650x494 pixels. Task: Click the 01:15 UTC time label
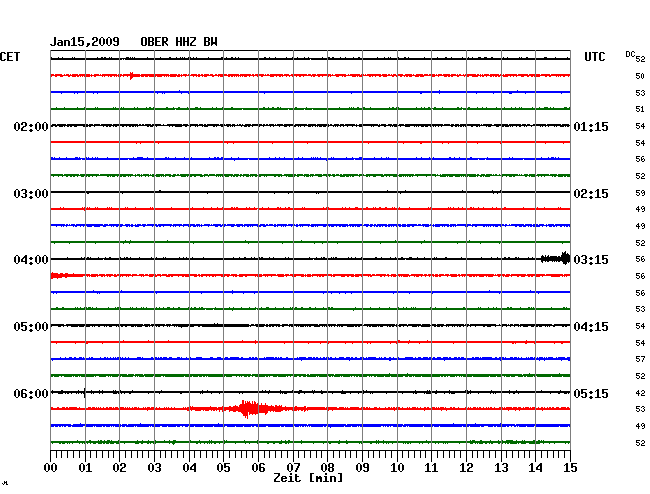(x=591, y=126)
